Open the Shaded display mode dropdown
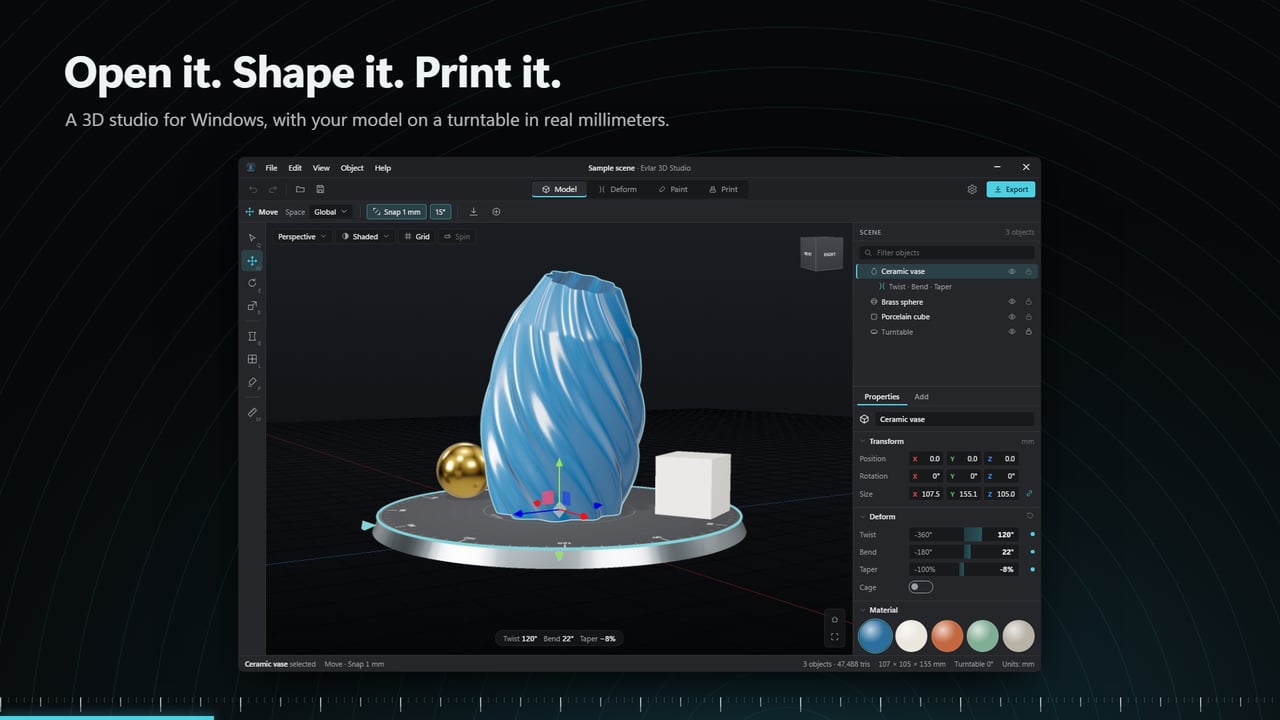1280x720 pixels. 365,237
